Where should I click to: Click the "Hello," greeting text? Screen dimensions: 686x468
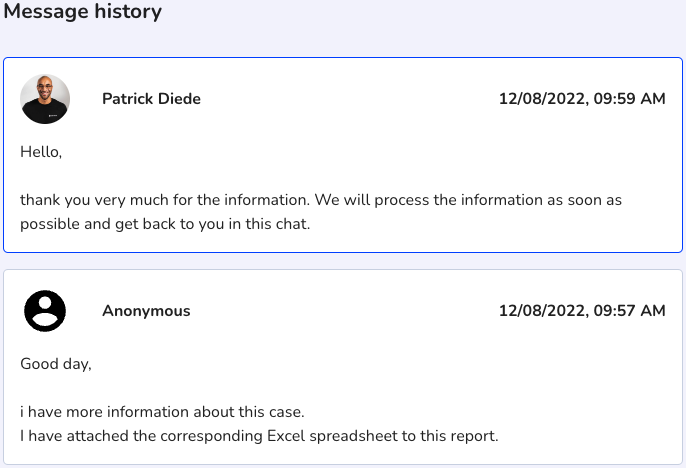coord(41,152)
